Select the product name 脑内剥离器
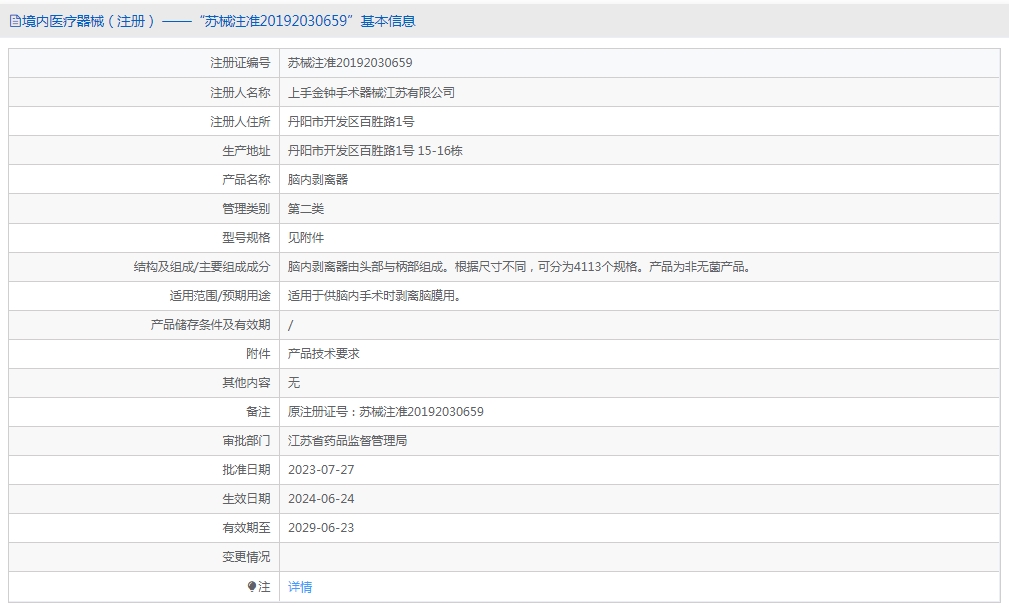Viewport: 1009px width, 612px height. pos(318,180)
